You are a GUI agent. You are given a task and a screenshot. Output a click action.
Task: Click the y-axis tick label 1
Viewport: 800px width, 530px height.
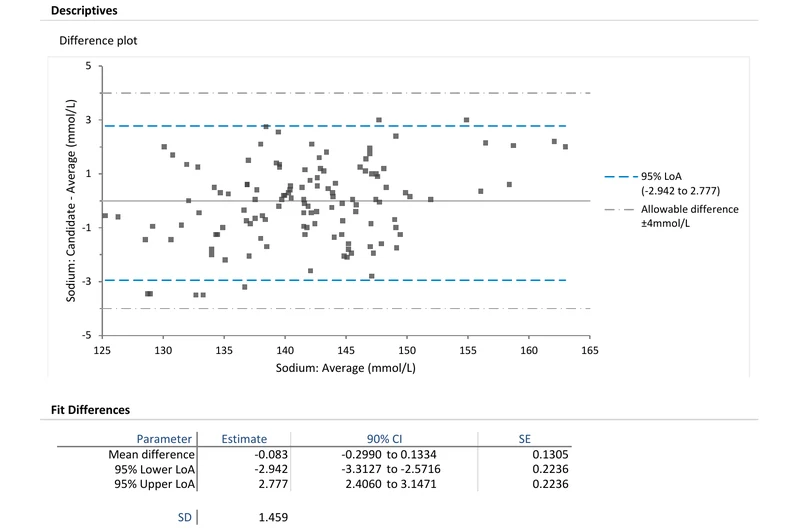click(x=89, y=174)
